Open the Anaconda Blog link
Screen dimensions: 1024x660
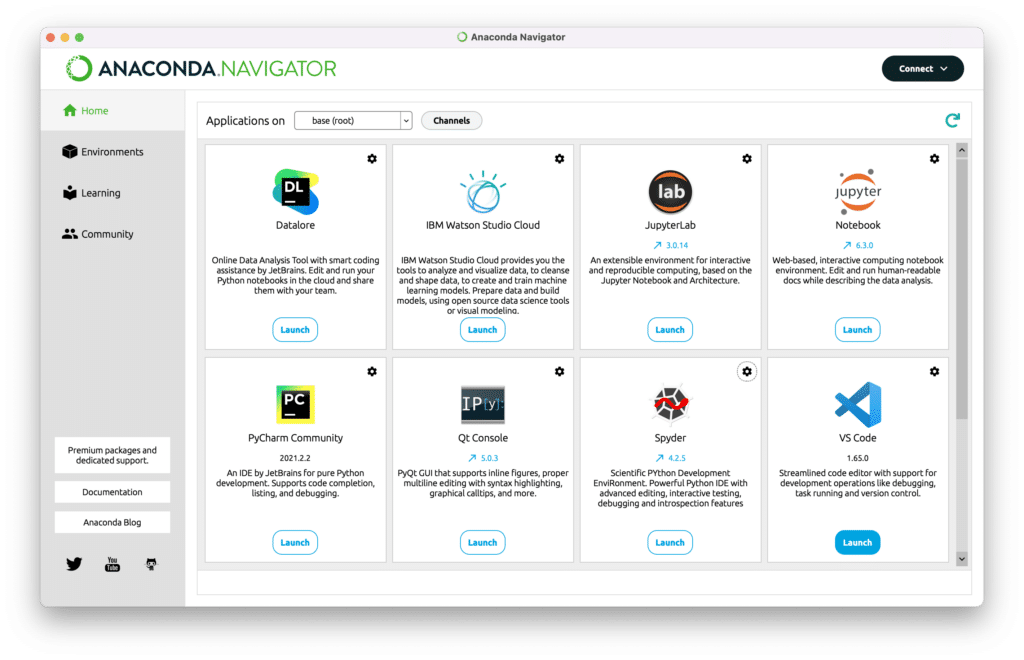[x=112, y=522]
